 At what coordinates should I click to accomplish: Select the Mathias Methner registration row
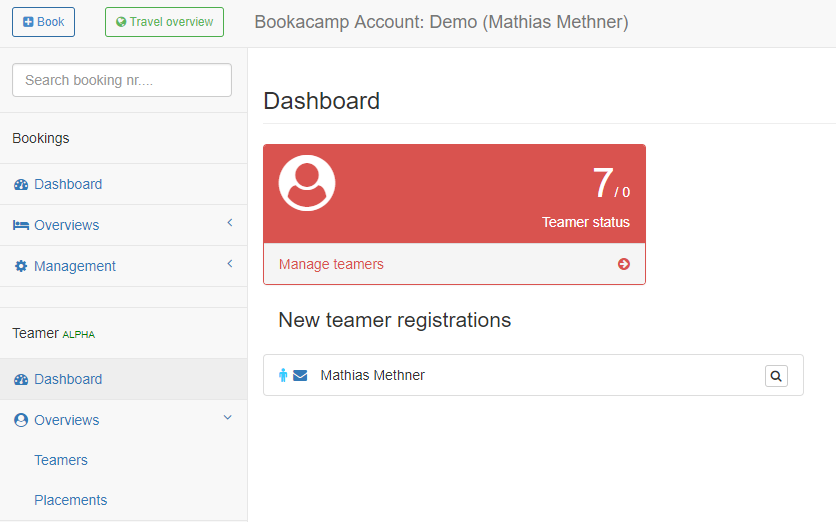coord(533,375)
